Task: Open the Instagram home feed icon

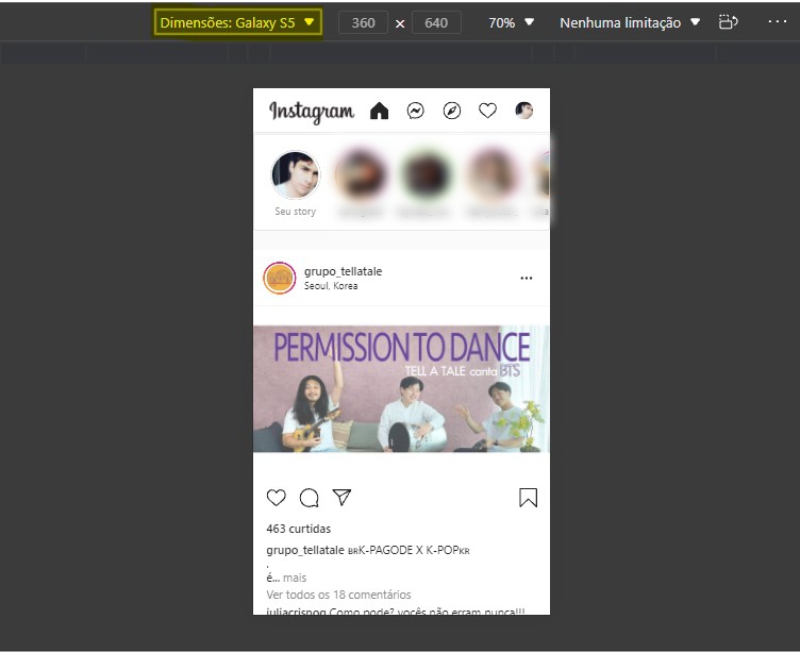Action: click(379, 110)
